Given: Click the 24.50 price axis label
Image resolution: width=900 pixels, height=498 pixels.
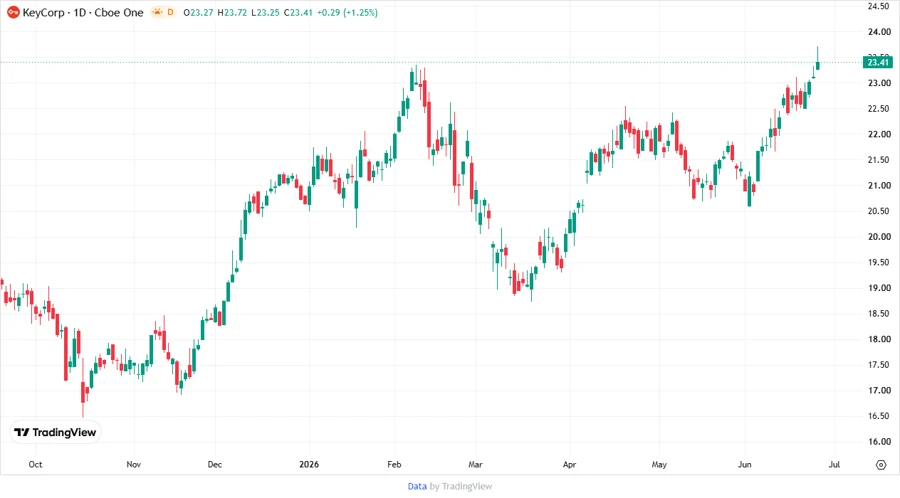Looking at the screenshot, I should (879, 6).
